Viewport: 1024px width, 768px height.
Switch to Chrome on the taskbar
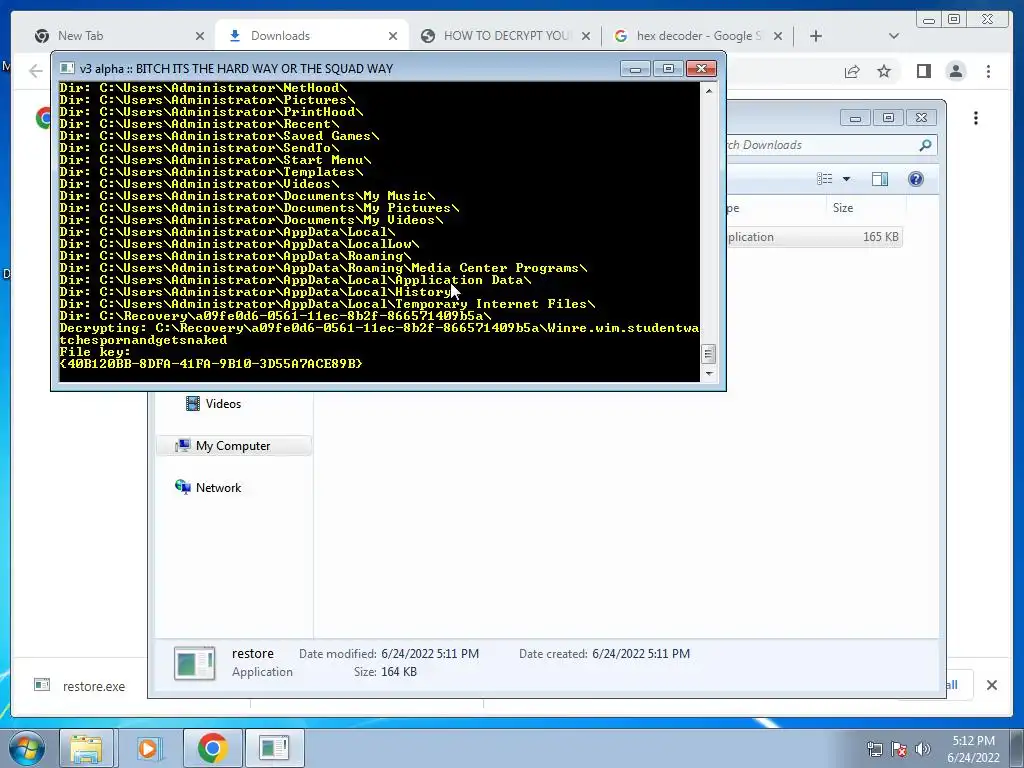212,748
